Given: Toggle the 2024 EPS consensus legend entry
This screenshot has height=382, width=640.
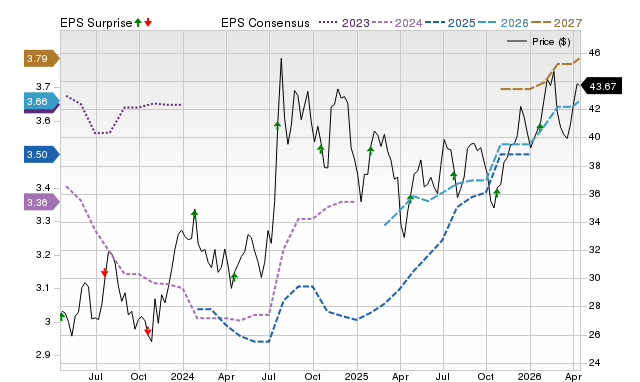Looking at the screenshot, I should [x=397, y=23].
